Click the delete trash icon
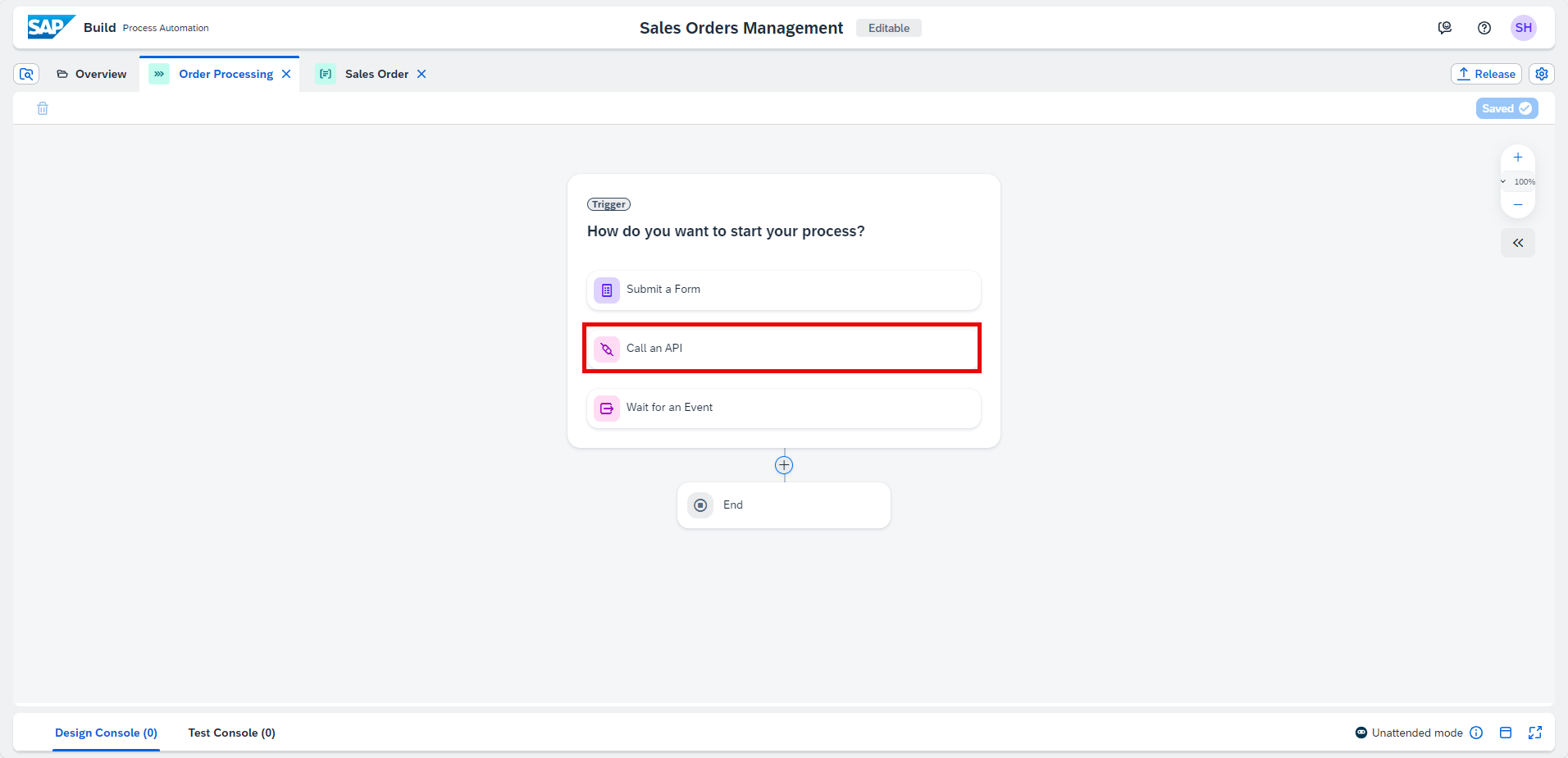 point(43,108)
